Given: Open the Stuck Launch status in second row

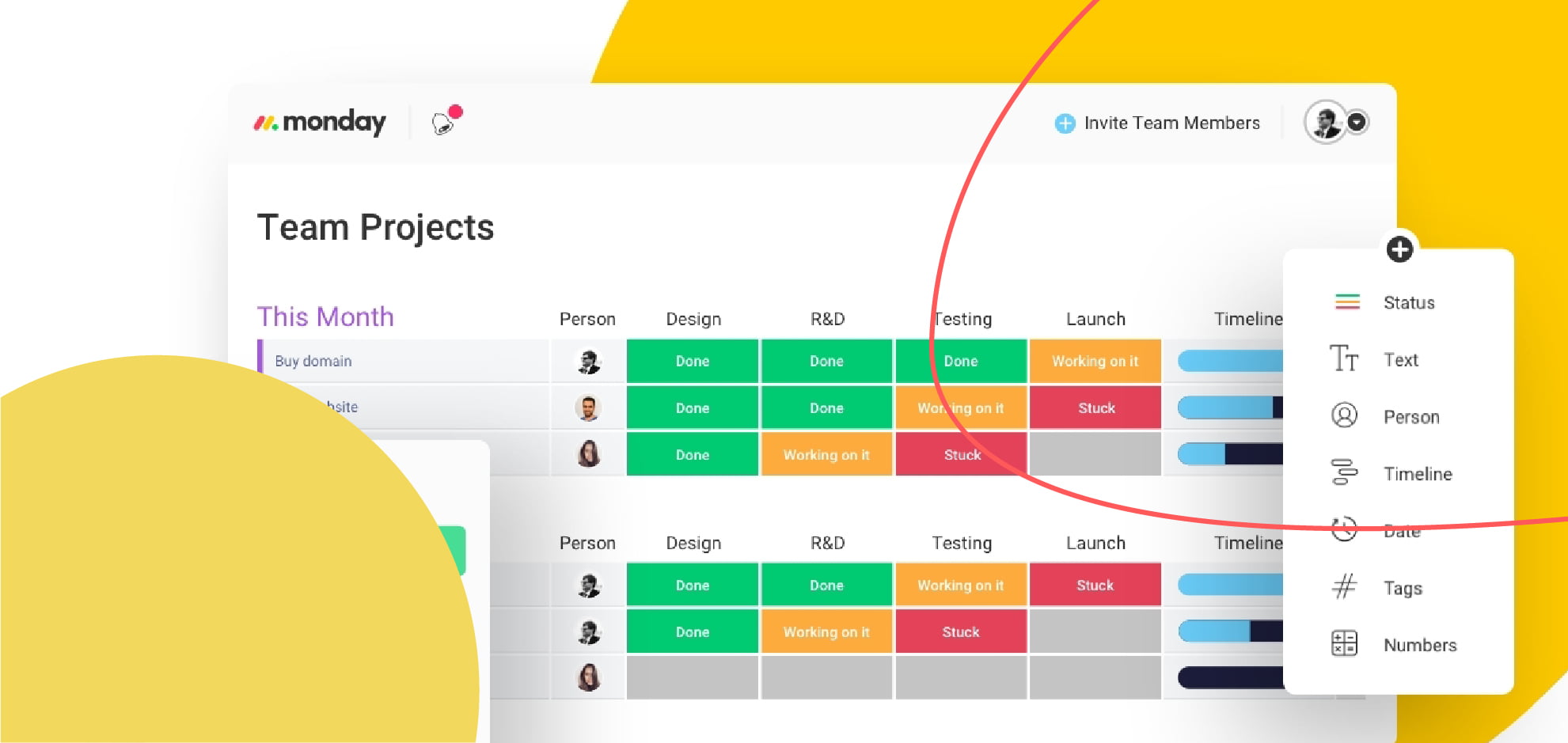Looking at the screenshot, I should [x=1095, y=408].
